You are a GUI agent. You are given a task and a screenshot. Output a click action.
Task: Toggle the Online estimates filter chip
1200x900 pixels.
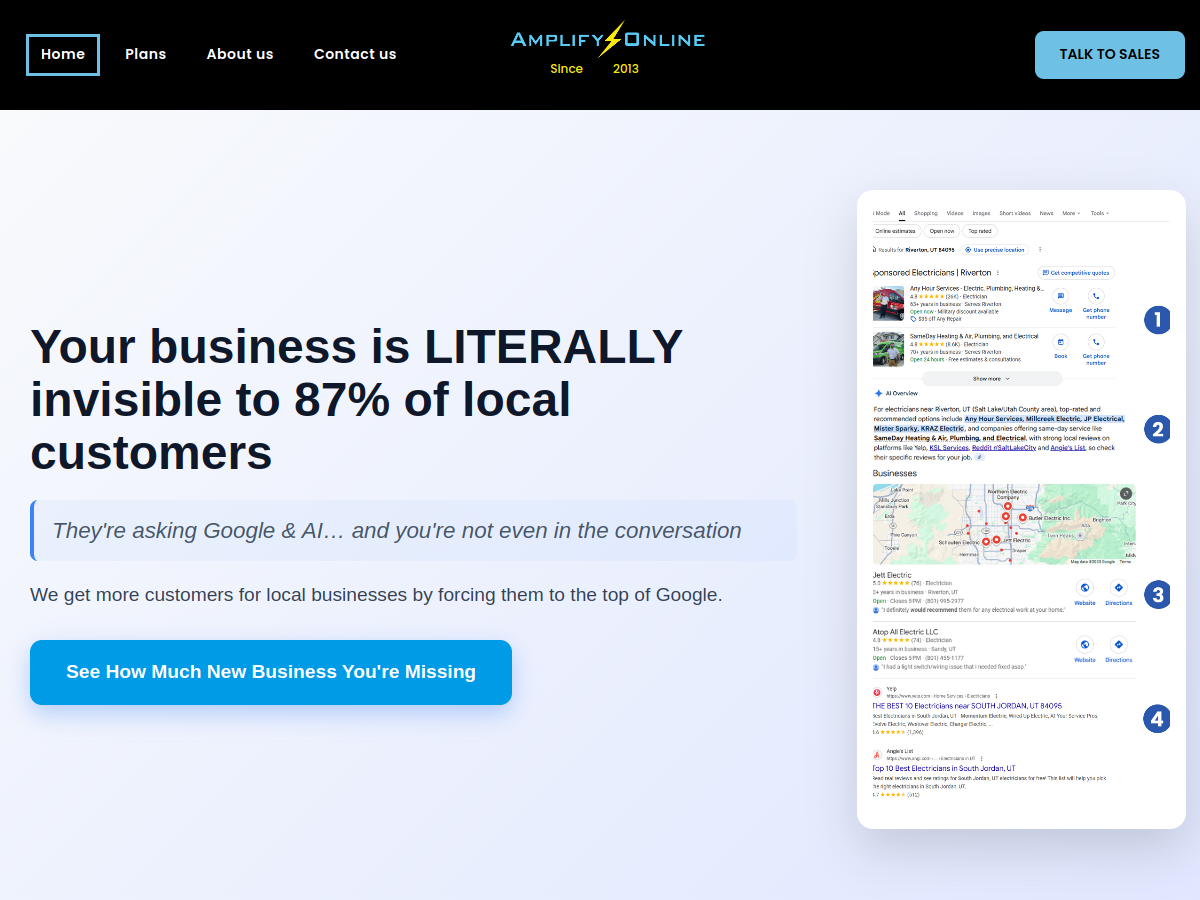(896, 231)
